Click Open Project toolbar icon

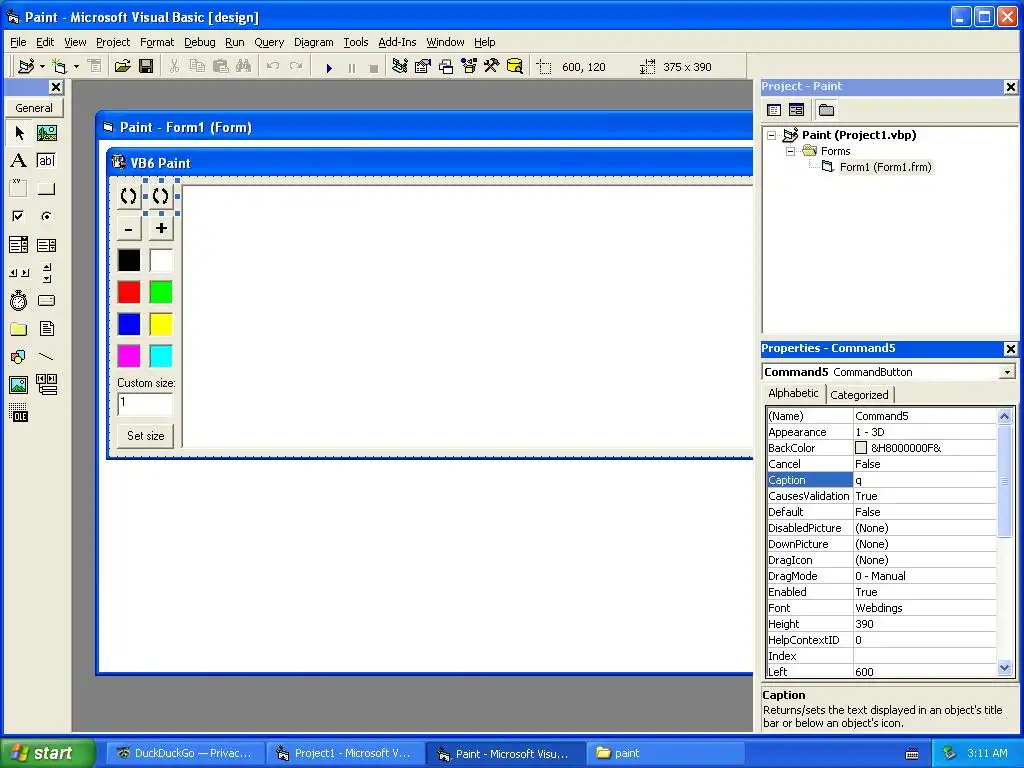pos(122,67)
